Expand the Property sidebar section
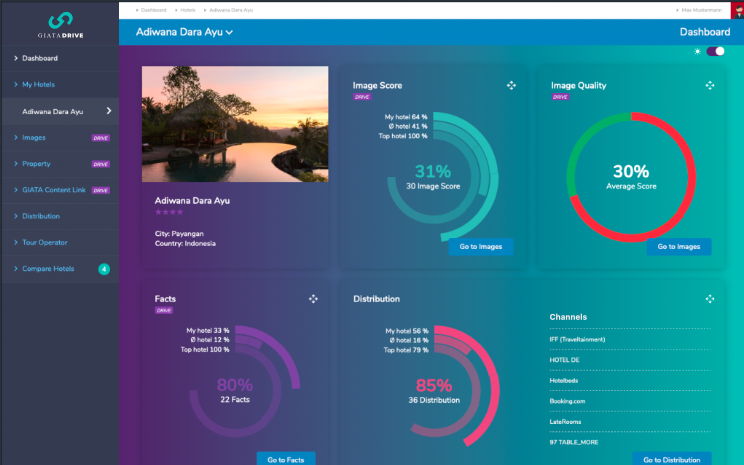744x465 pixels. point(36,164)
